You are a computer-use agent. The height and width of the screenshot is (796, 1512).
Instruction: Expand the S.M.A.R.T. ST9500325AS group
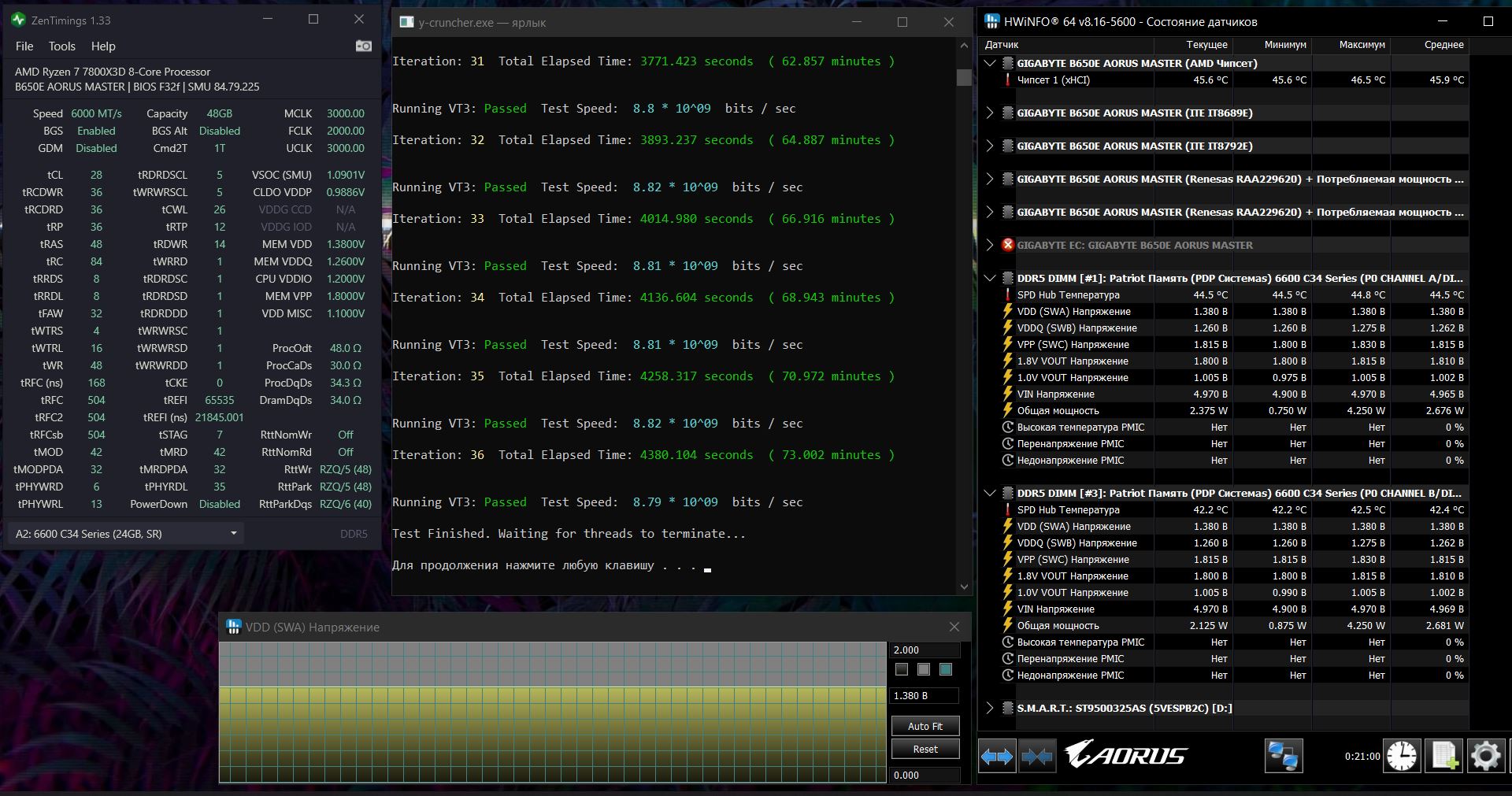click(990, 708)
